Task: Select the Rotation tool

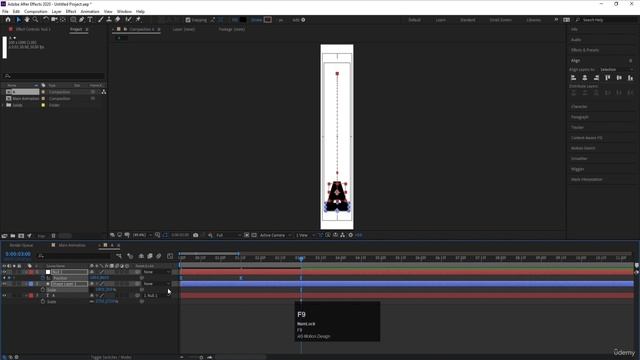Action: point(46,20)
